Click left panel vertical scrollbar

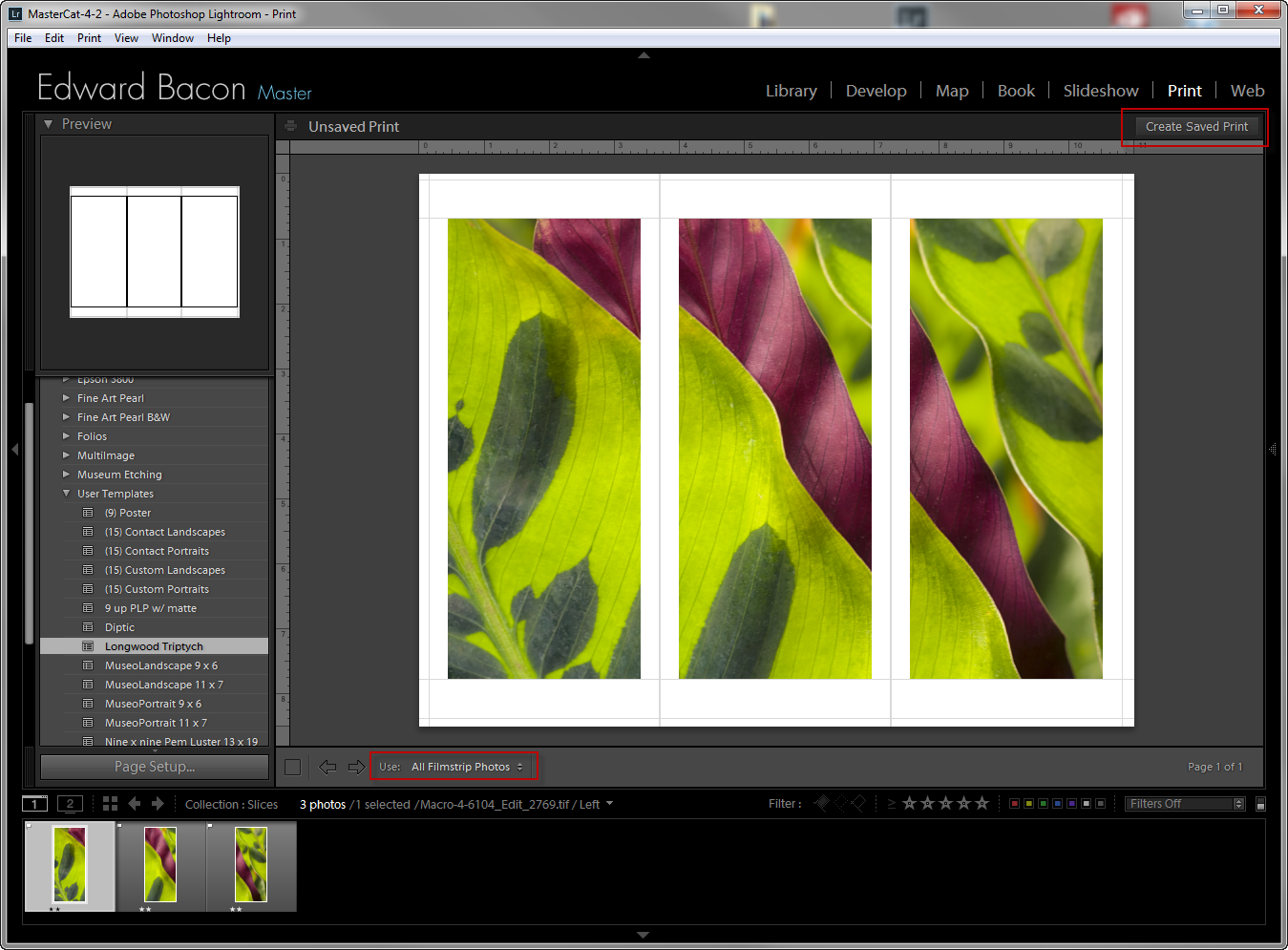pyautogui.click(x=30, y=523)
